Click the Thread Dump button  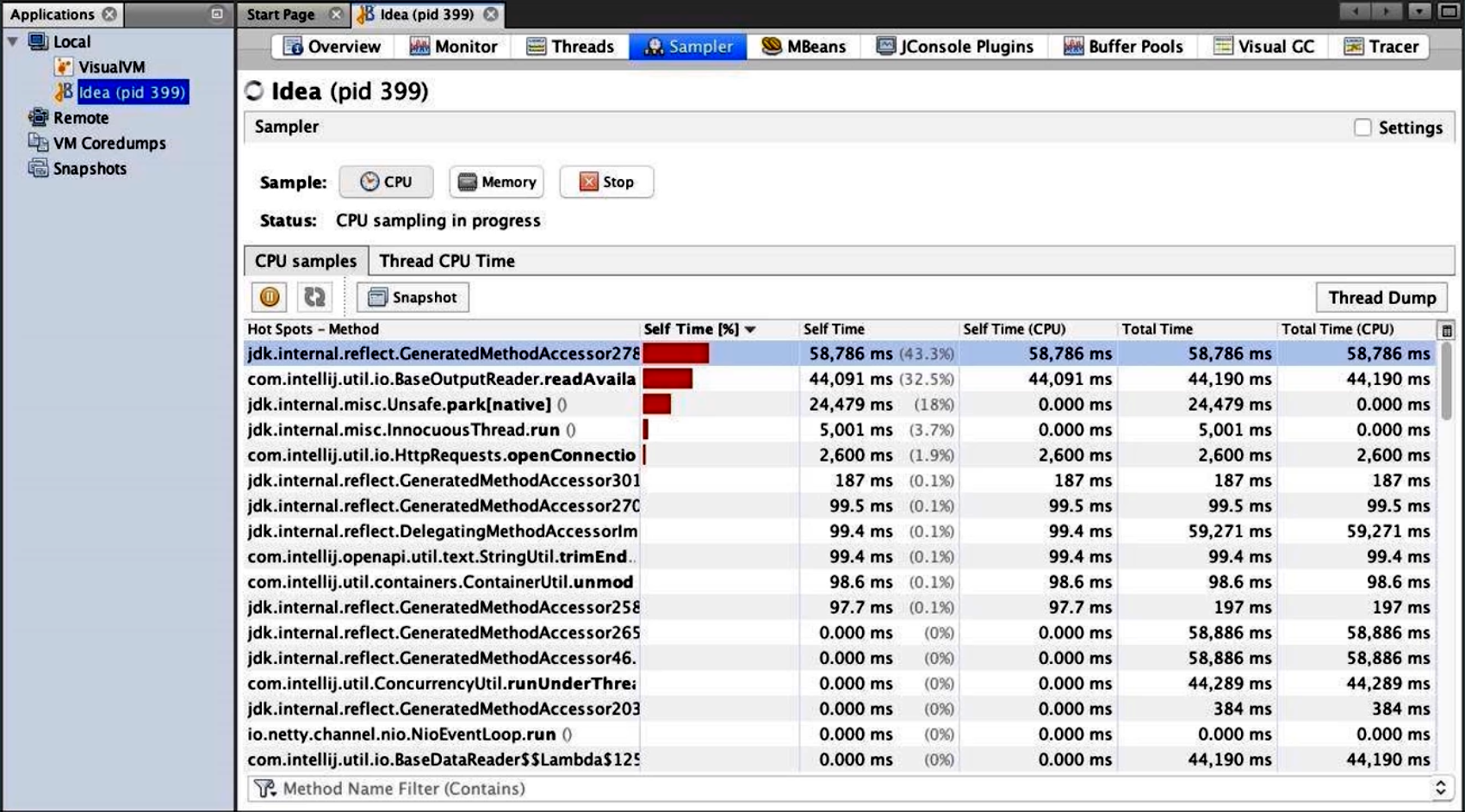click(1382, 297)
